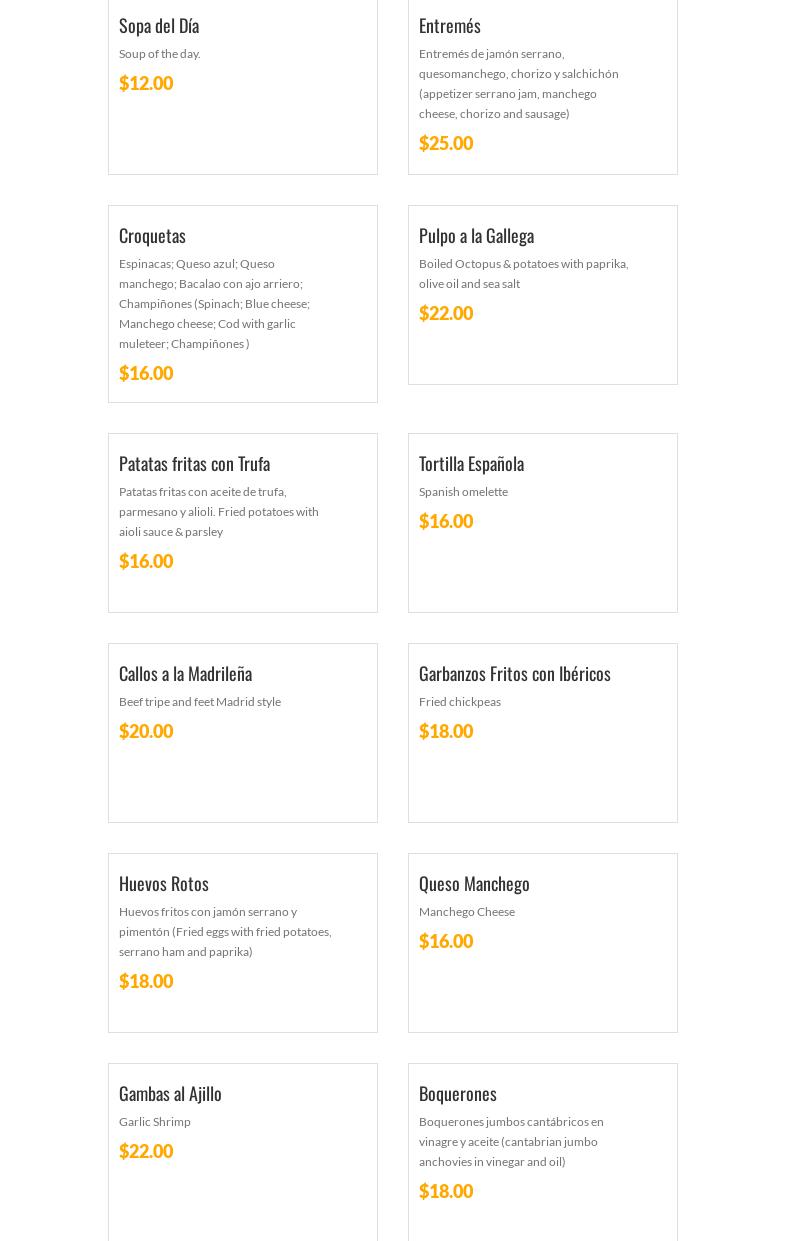Select the Gambas al Ajillo heading
Viewport: 785px width, 1241px height.
point(170,1094)
